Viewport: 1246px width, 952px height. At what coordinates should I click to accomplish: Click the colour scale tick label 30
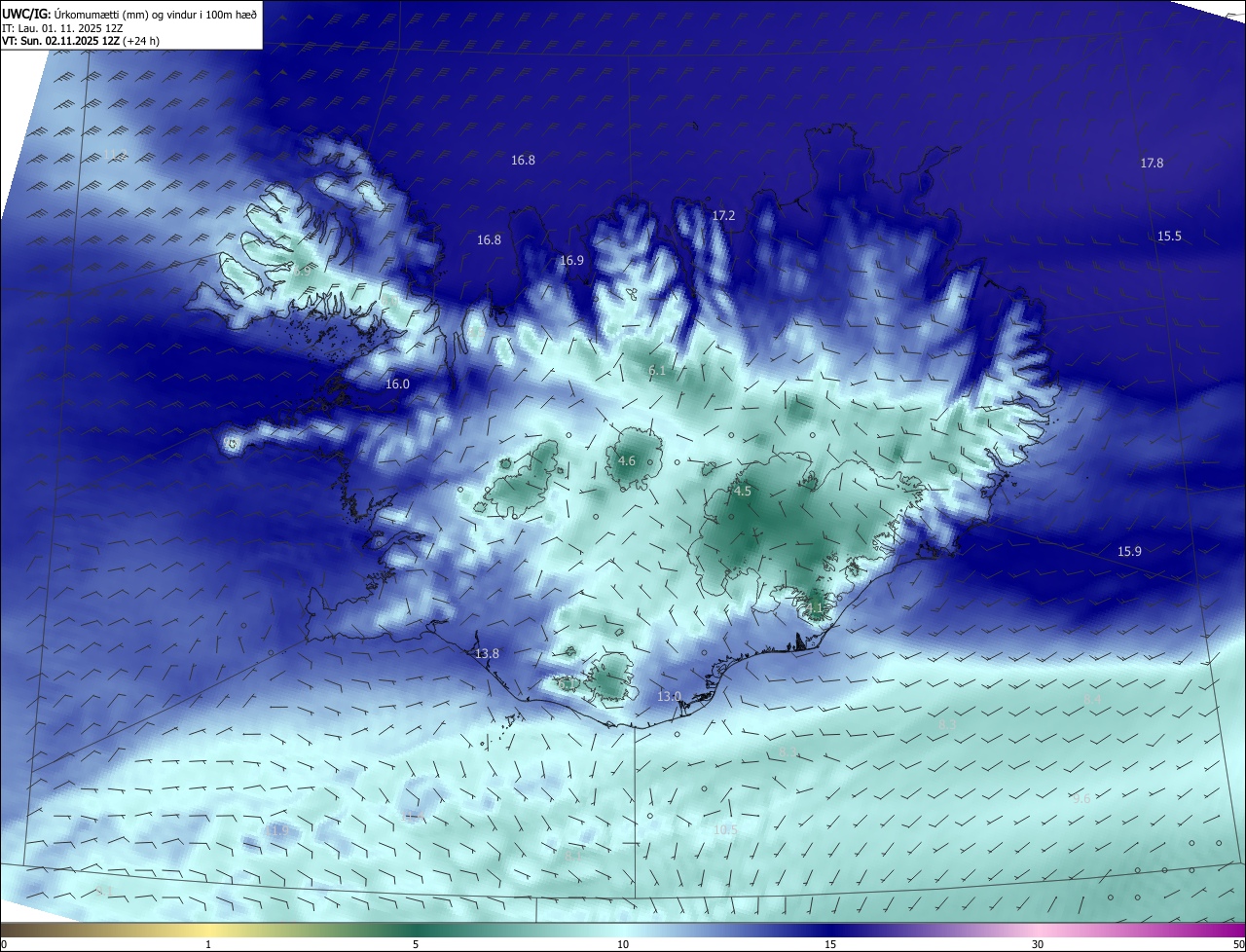click(1038, 944)
